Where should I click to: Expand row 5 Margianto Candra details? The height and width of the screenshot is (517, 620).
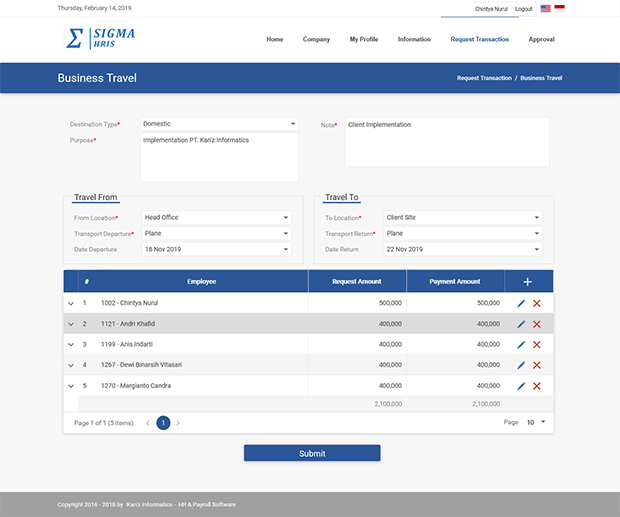click(71, 386)
